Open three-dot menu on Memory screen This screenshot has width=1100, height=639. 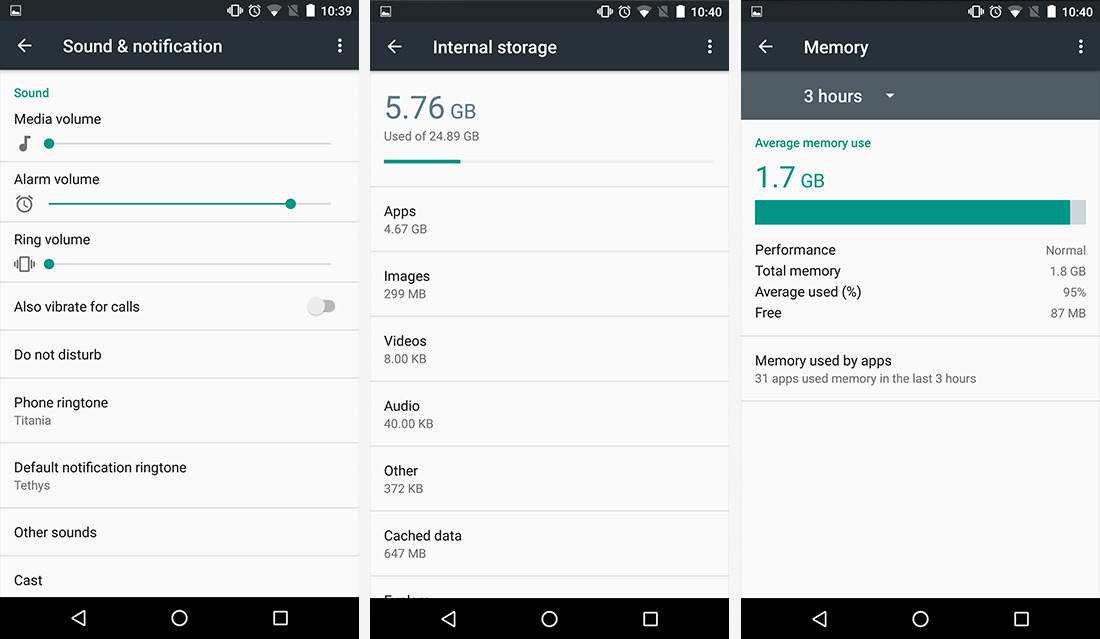click(1080, 47)
